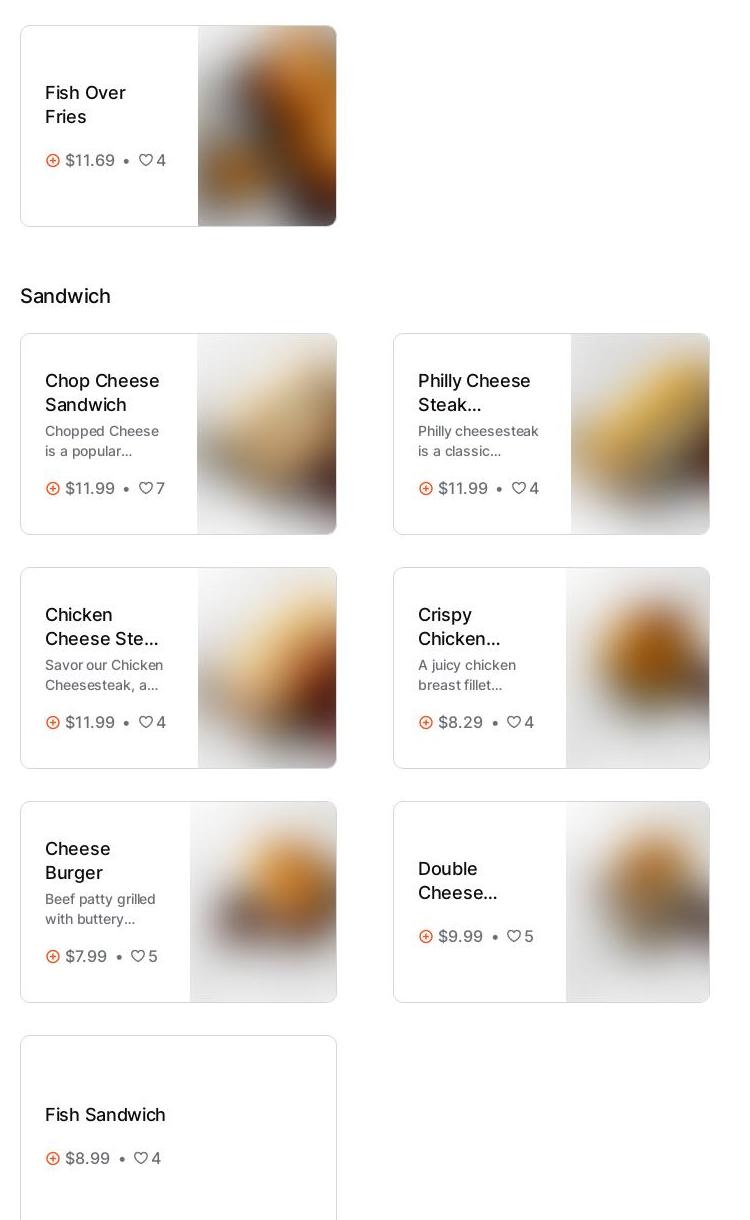Add Double Cheese burger with plus icon
This screenshot has width=750, height=1220.
click(x=426, y=936)
